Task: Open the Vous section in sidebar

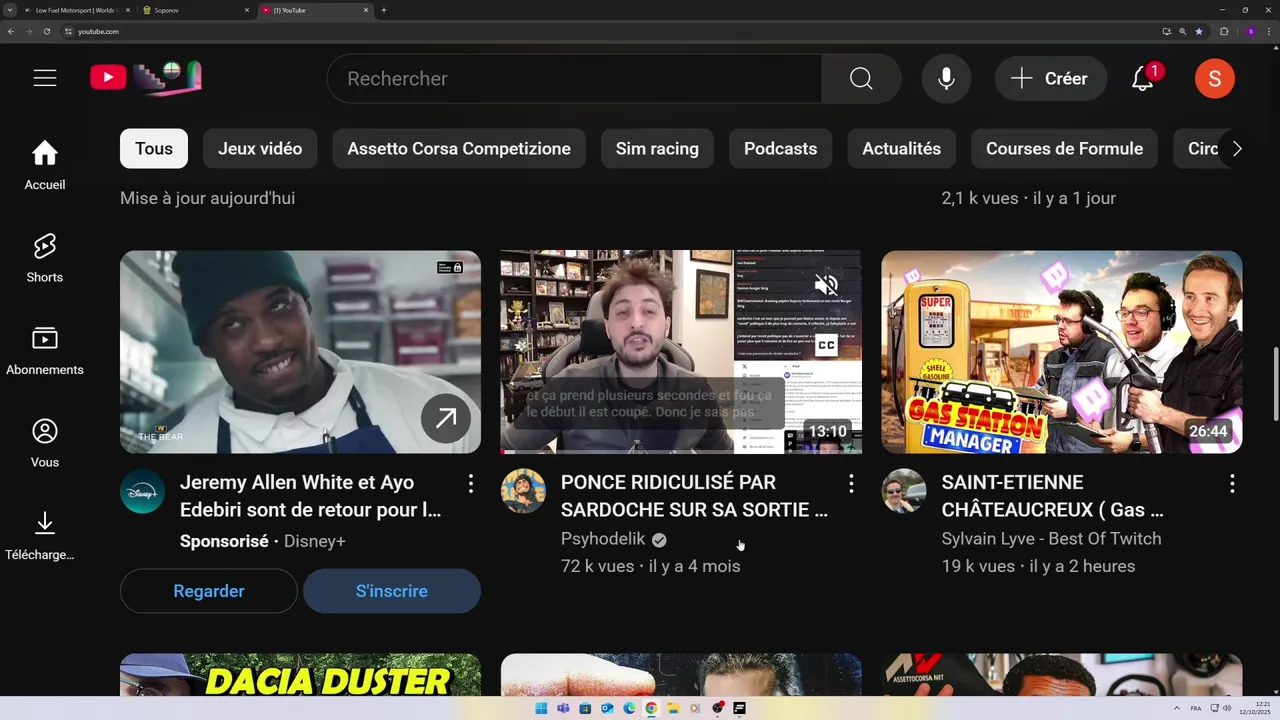Action: click(x=45, y=443)
